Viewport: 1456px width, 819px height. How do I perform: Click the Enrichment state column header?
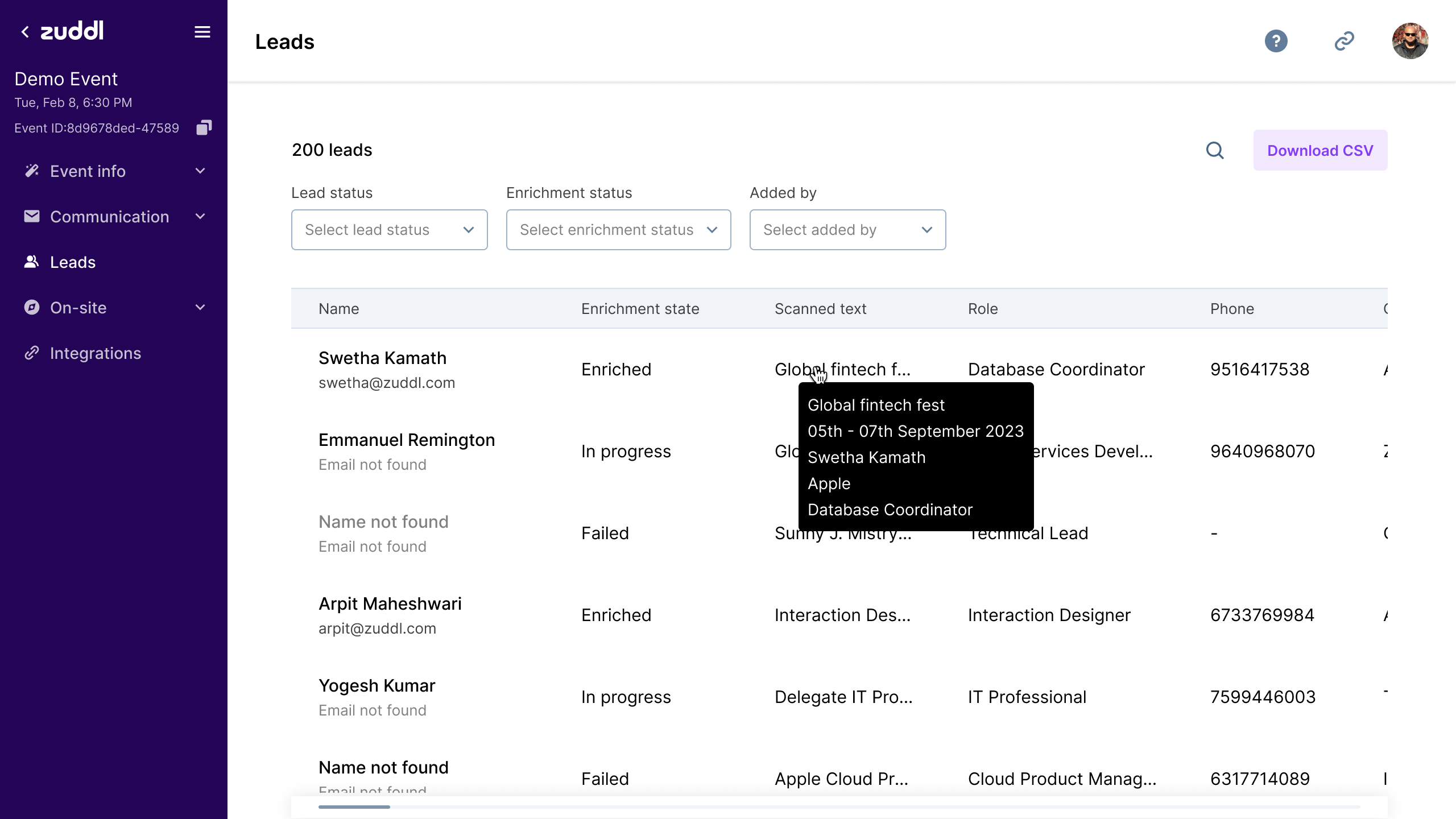tap(640, 309)
